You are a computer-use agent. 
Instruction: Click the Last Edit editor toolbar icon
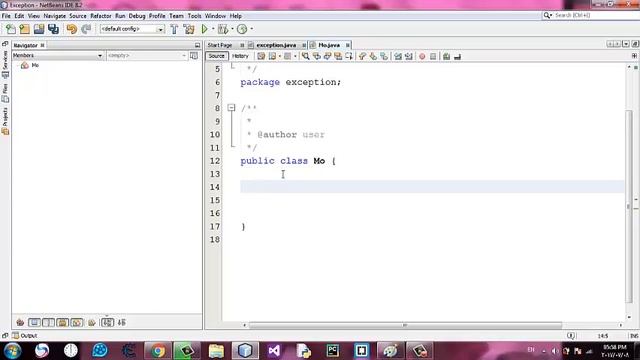pos(261,56)
